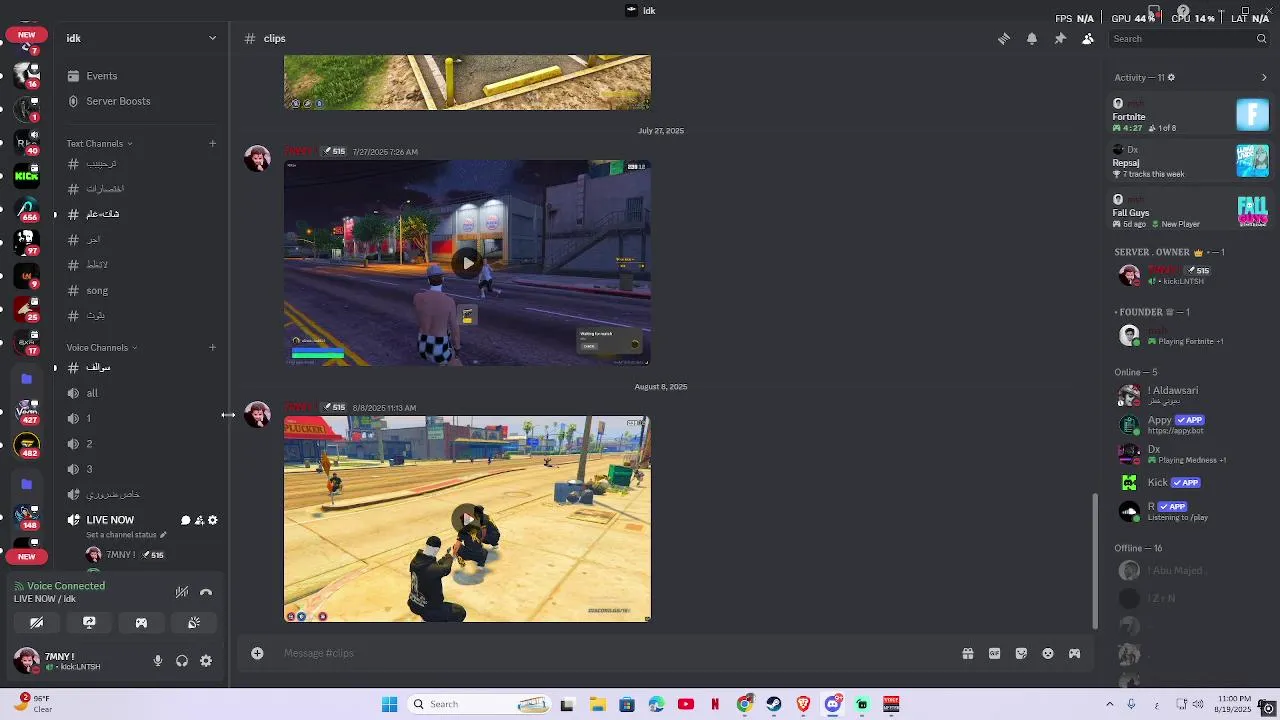Play the July 27 night street video
This screenshot has width=1280, height=720.
467,263
